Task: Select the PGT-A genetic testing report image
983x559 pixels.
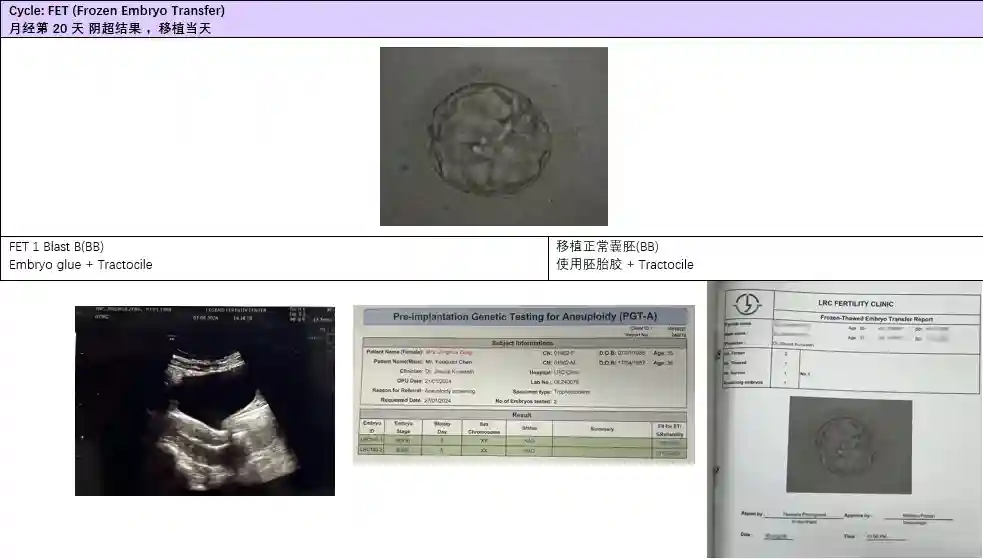Action: pyautogui.click(x=523, y=385)
